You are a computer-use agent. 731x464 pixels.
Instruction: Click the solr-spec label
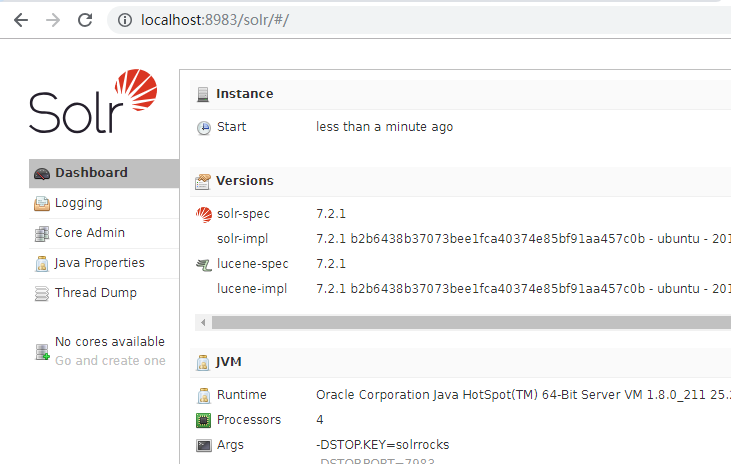(x=243, y=214)
